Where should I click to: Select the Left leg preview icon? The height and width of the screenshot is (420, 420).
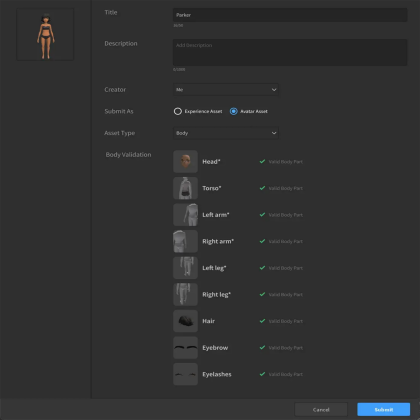[185, 268]
